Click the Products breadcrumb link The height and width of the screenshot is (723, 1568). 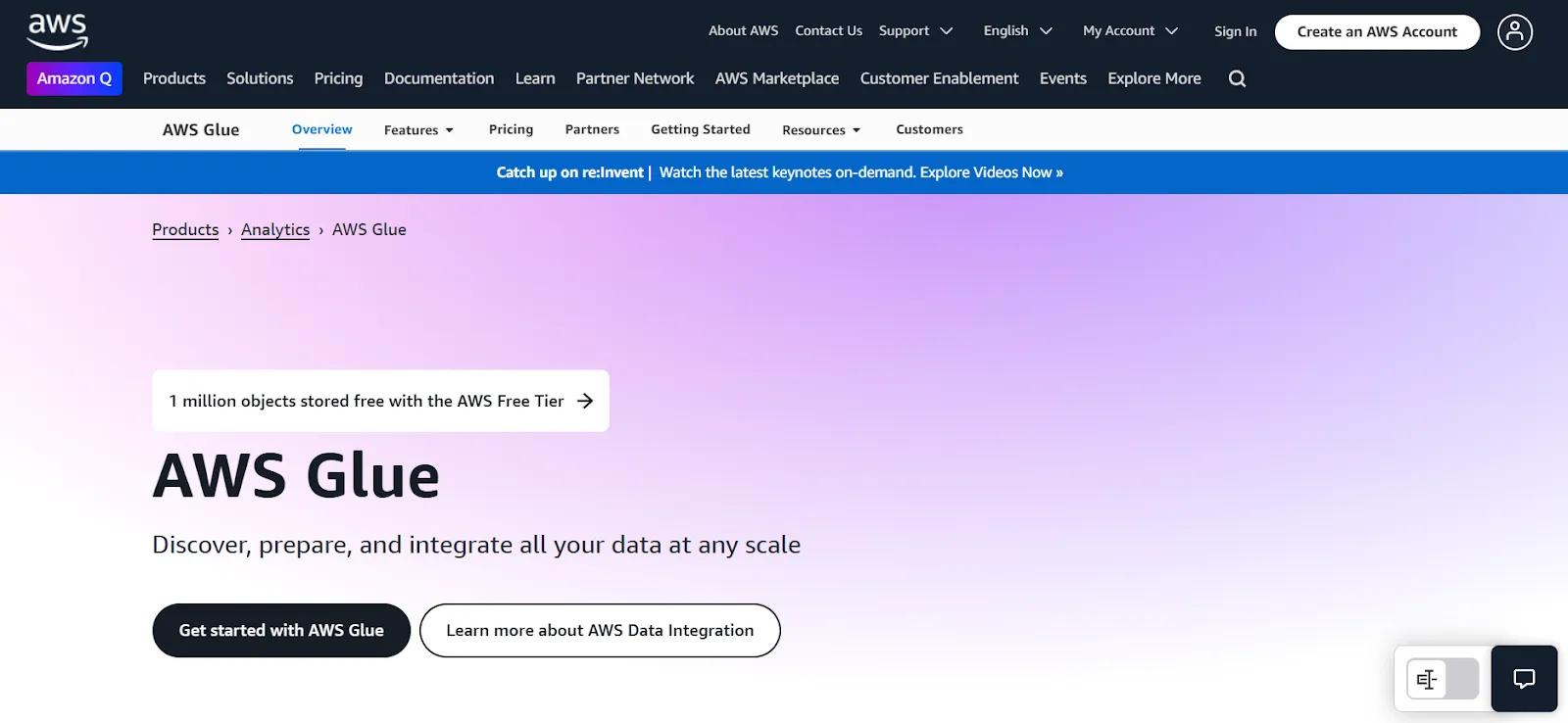[185, 229]
